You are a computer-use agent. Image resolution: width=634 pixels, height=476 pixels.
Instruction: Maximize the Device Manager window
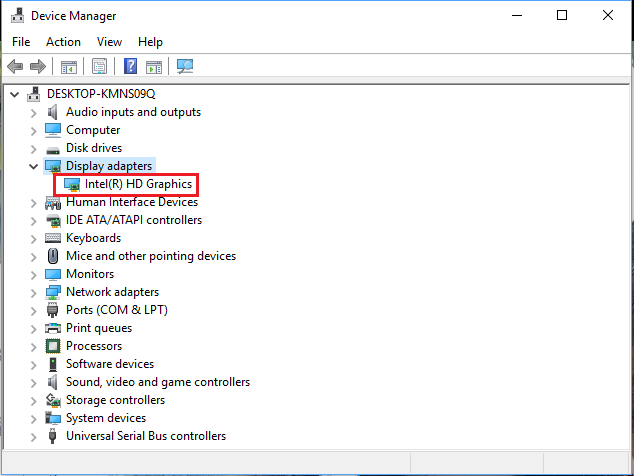(x=562, y=16)
